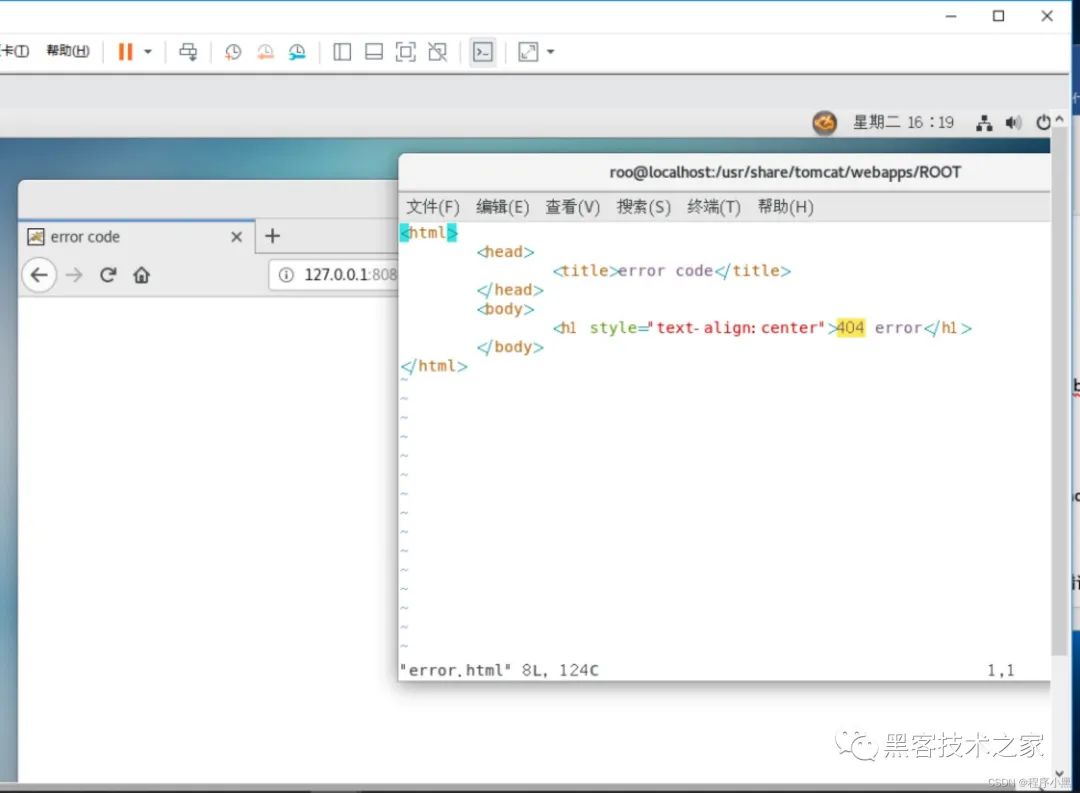The image size is (1080, 793).
Task: Click the network status icon
Action: click(984, 123)
